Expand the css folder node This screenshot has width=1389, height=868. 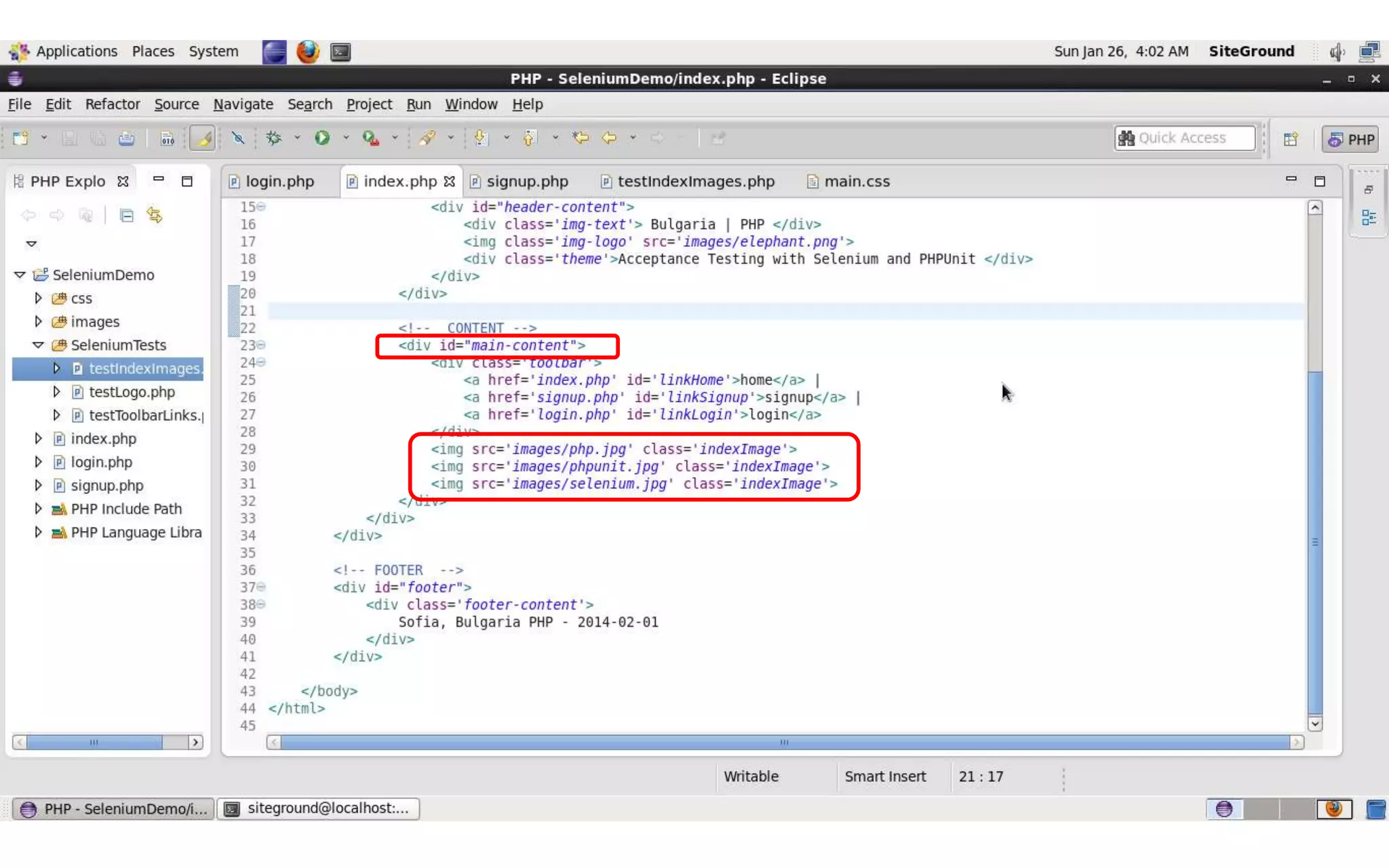38,298
